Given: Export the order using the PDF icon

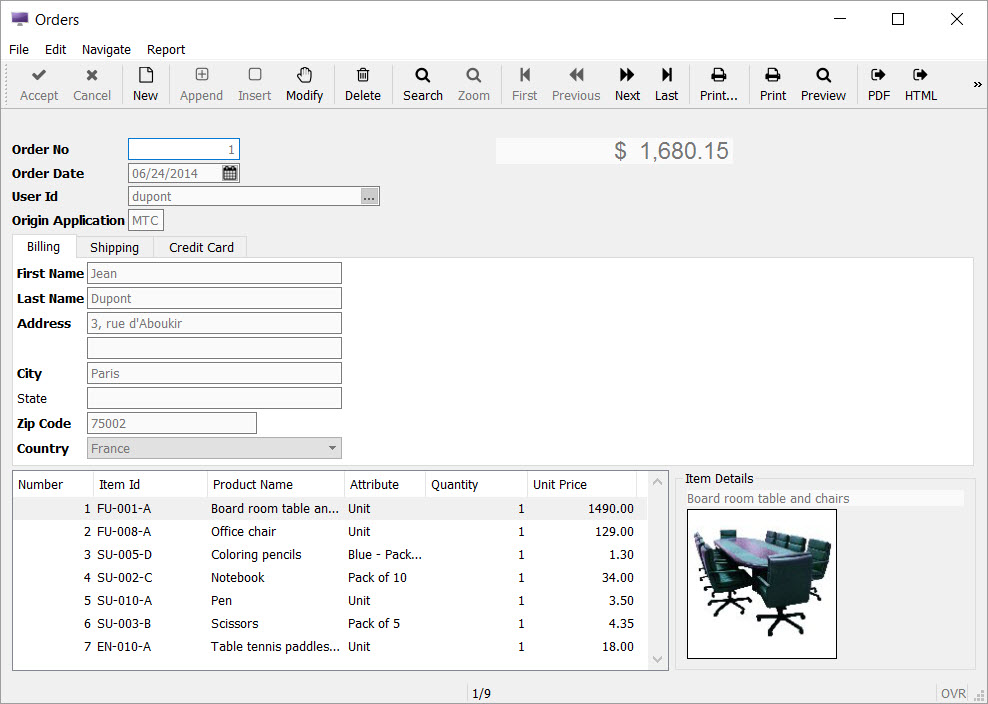Looking at the screenshot, I should 877,84.
